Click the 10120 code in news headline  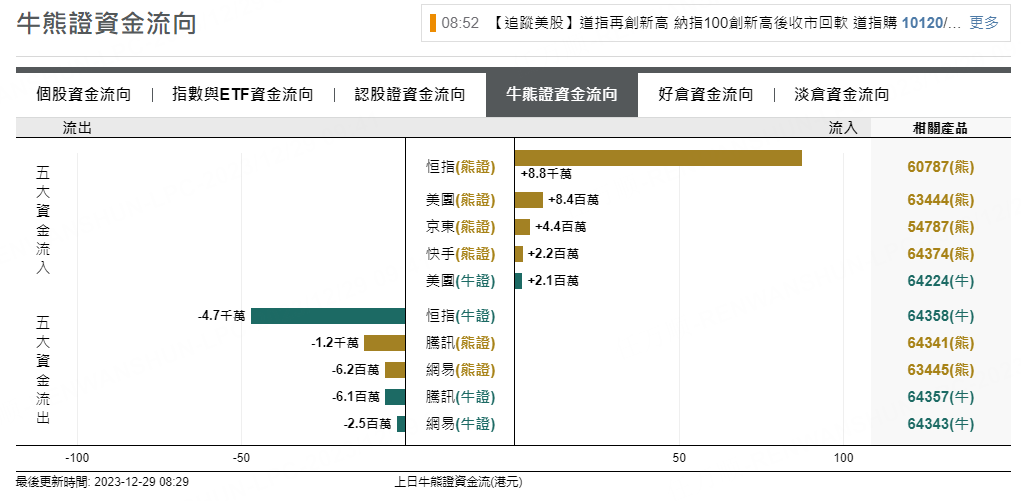pos(923,23)
